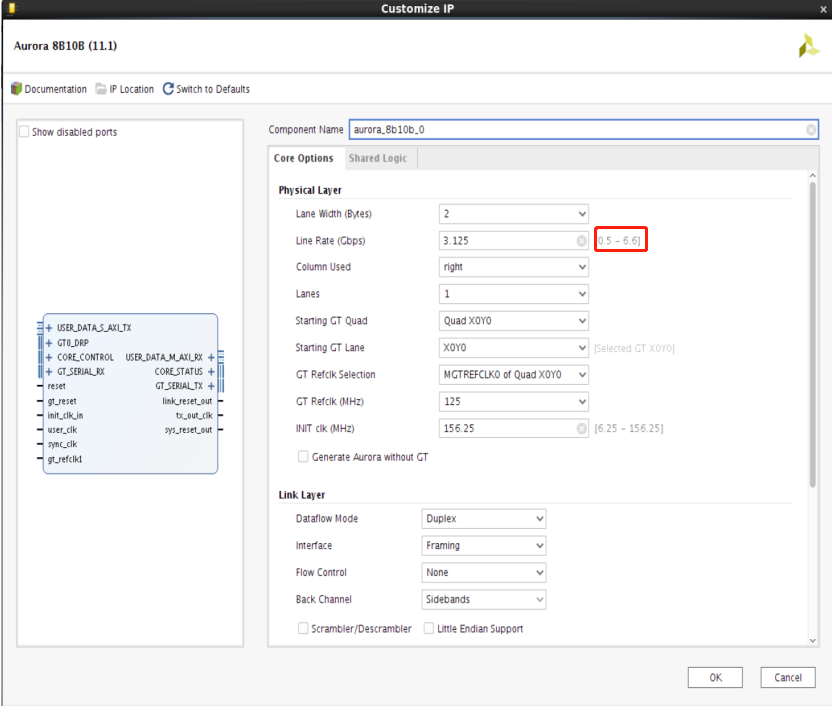Enable the Show disabled ports checkbox
The width and height of the screenshot is (832, 706).
click(x=24, y=132)
